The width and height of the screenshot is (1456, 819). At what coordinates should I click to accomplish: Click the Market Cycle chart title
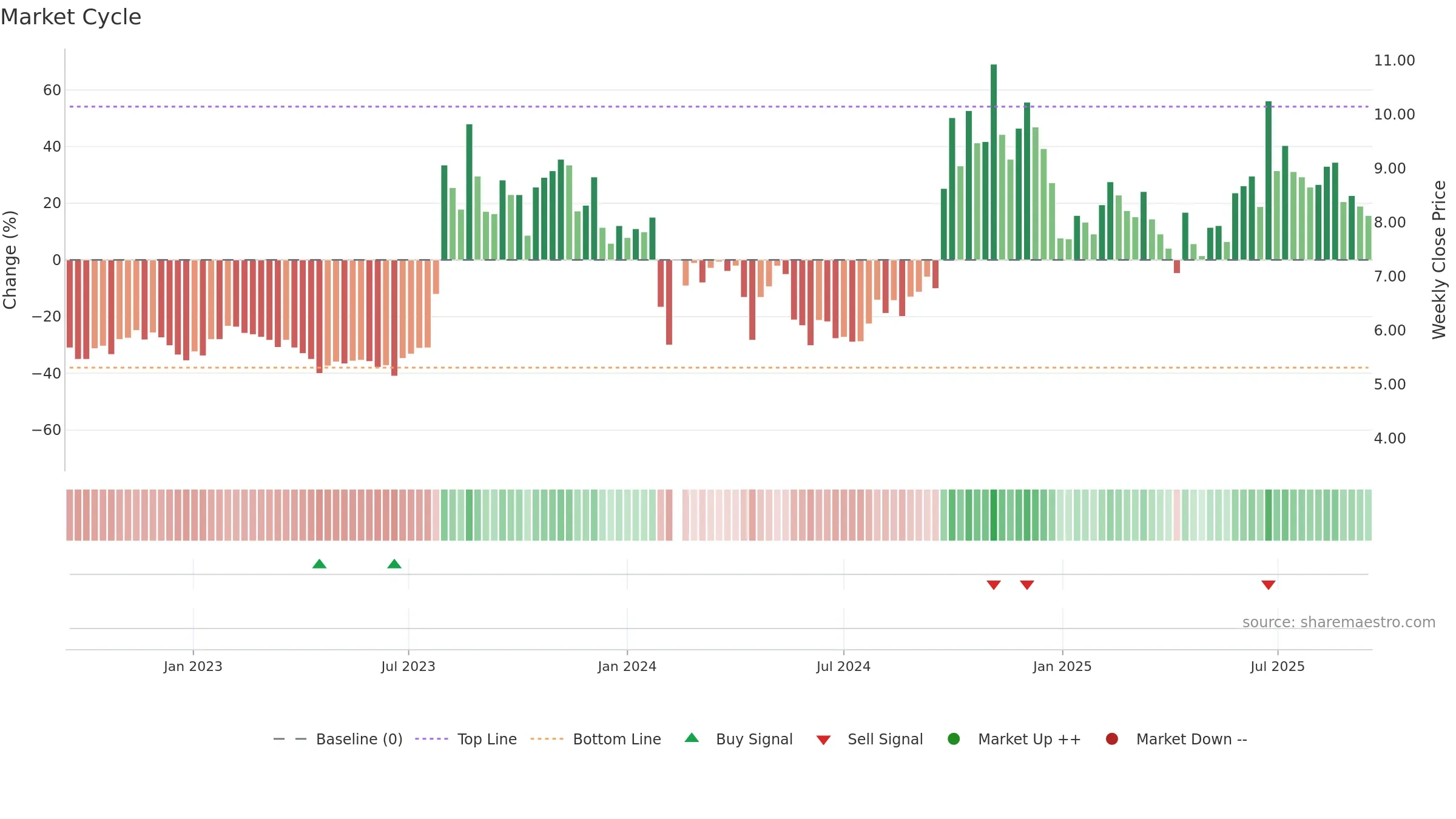(71, 17)
